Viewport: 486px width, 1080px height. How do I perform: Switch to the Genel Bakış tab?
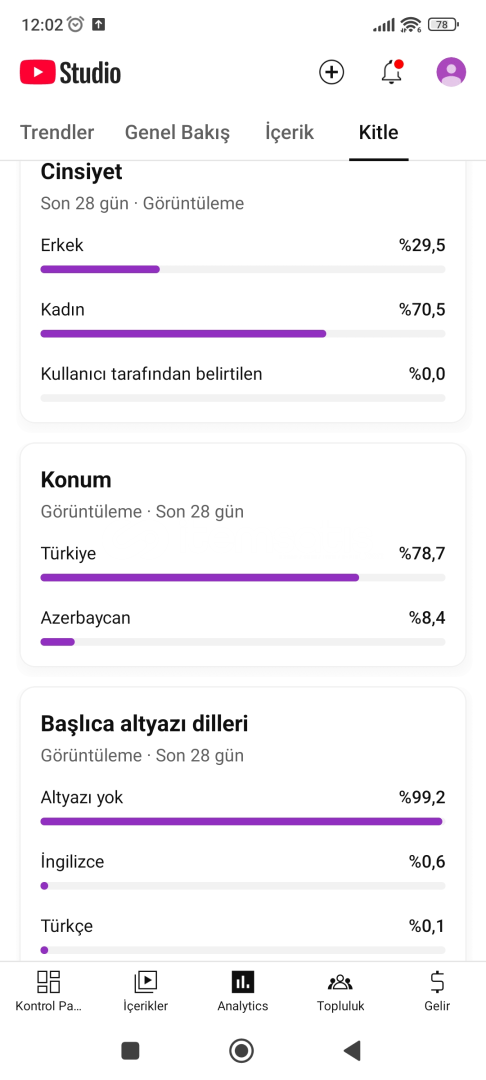coord(178,132)
